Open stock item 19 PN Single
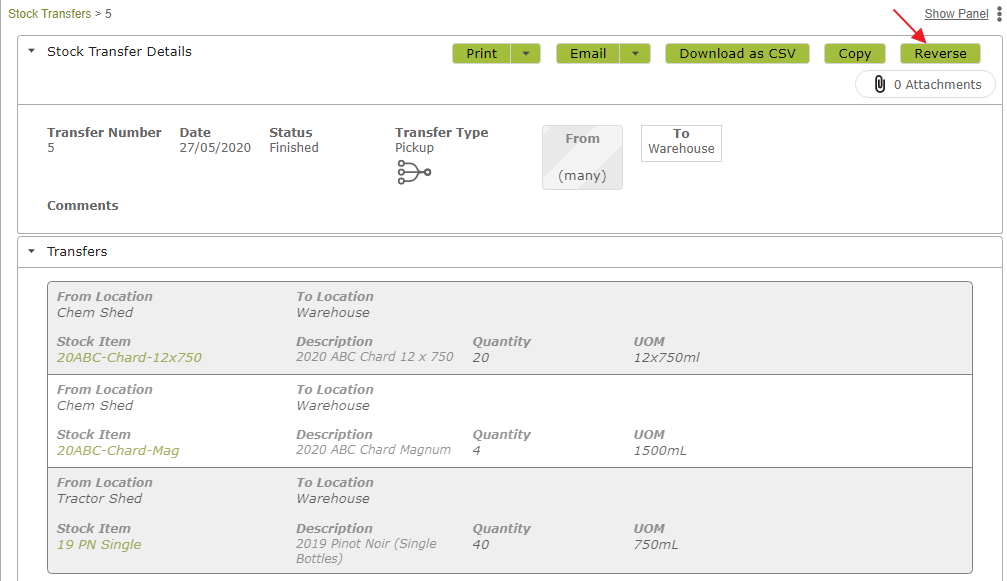The image size is (1007, 581). tap(99, 544)
